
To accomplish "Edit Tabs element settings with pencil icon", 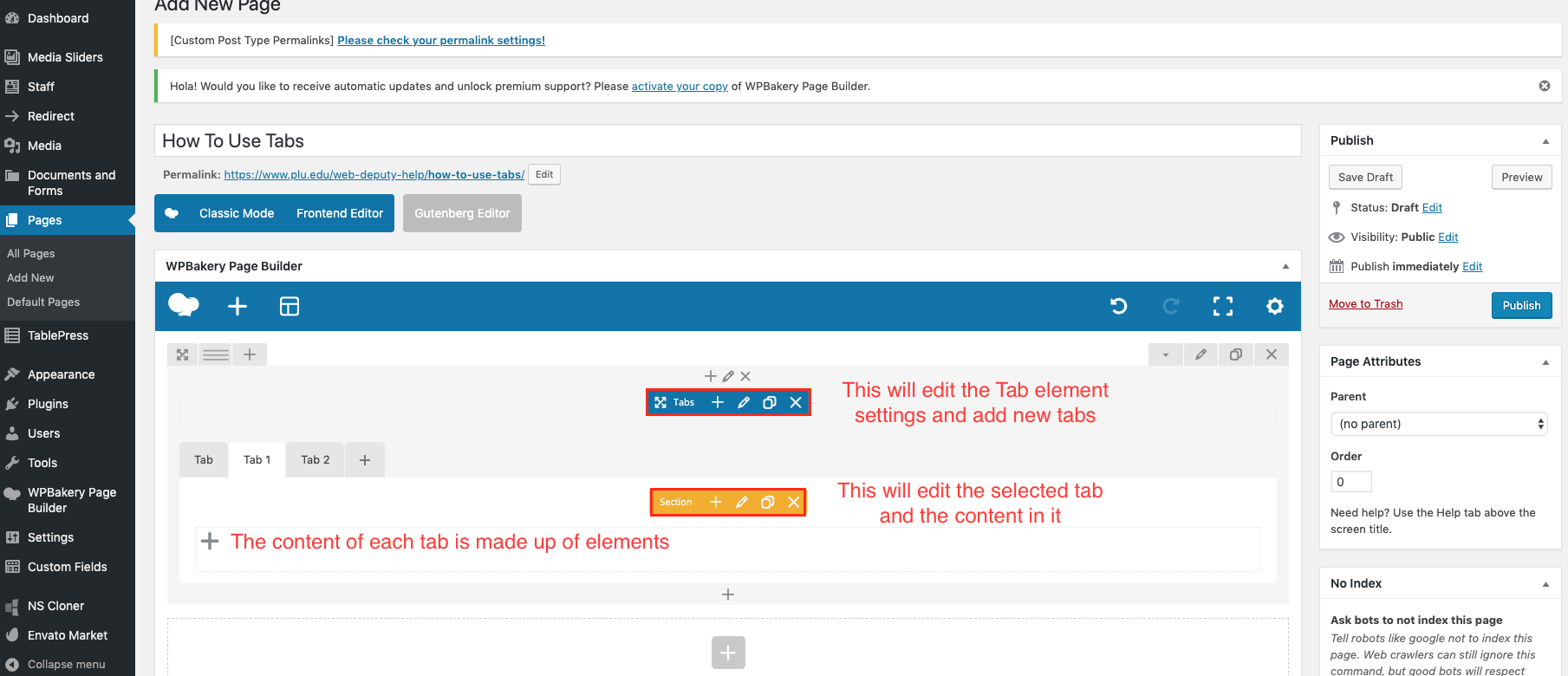I will click(x=744, y=402).
